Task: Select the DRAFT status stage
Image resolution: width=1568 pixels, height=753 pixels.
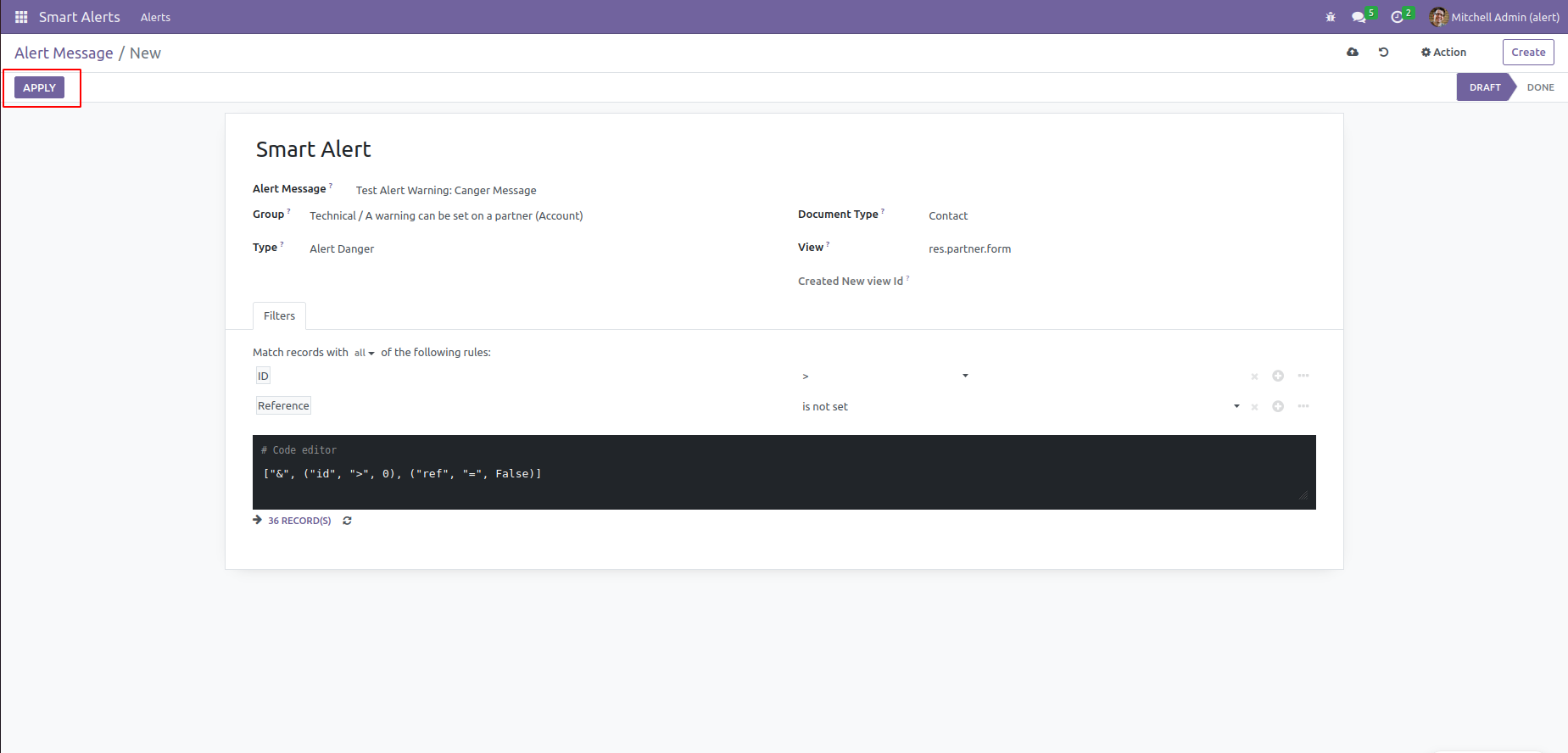Action: [1485, 87]
